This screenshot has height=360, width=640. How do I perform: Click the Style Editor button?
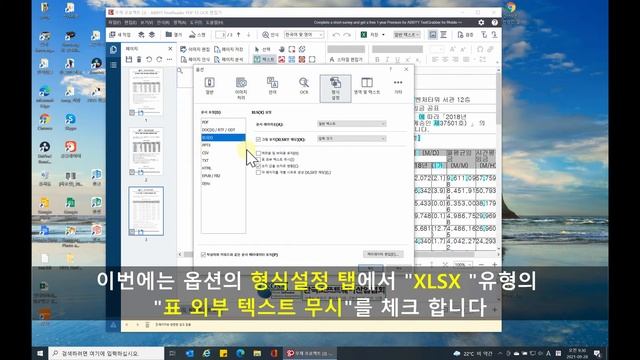click(346, 60)
